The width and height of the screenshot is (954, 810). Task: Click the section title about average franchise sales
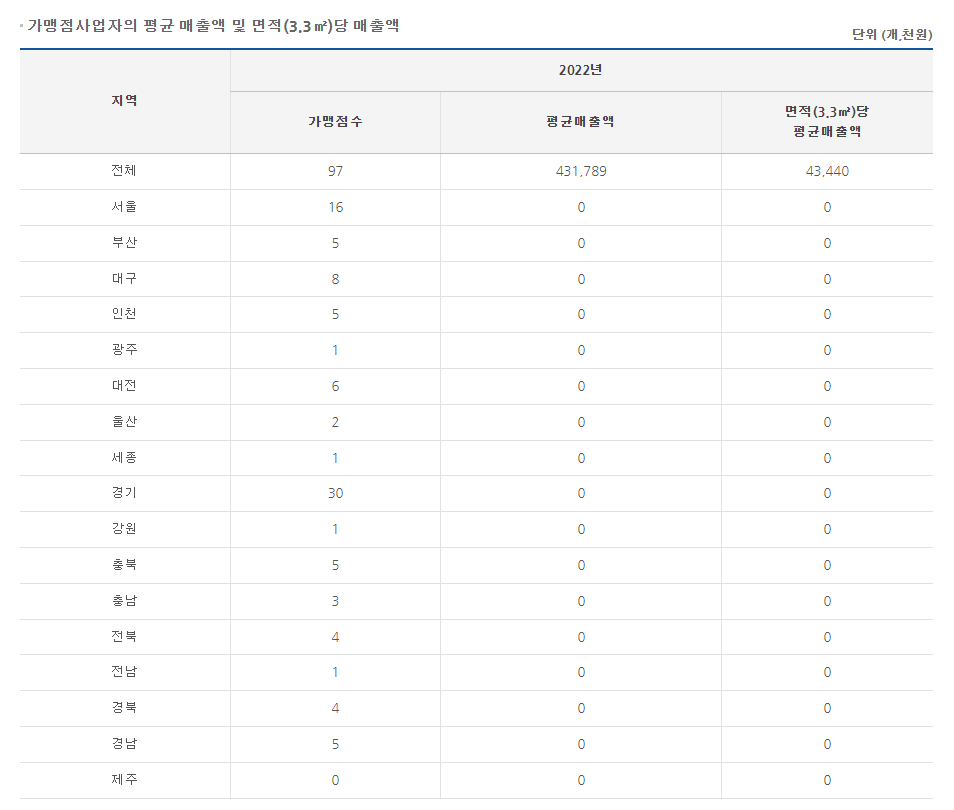(x=213, y=26)
